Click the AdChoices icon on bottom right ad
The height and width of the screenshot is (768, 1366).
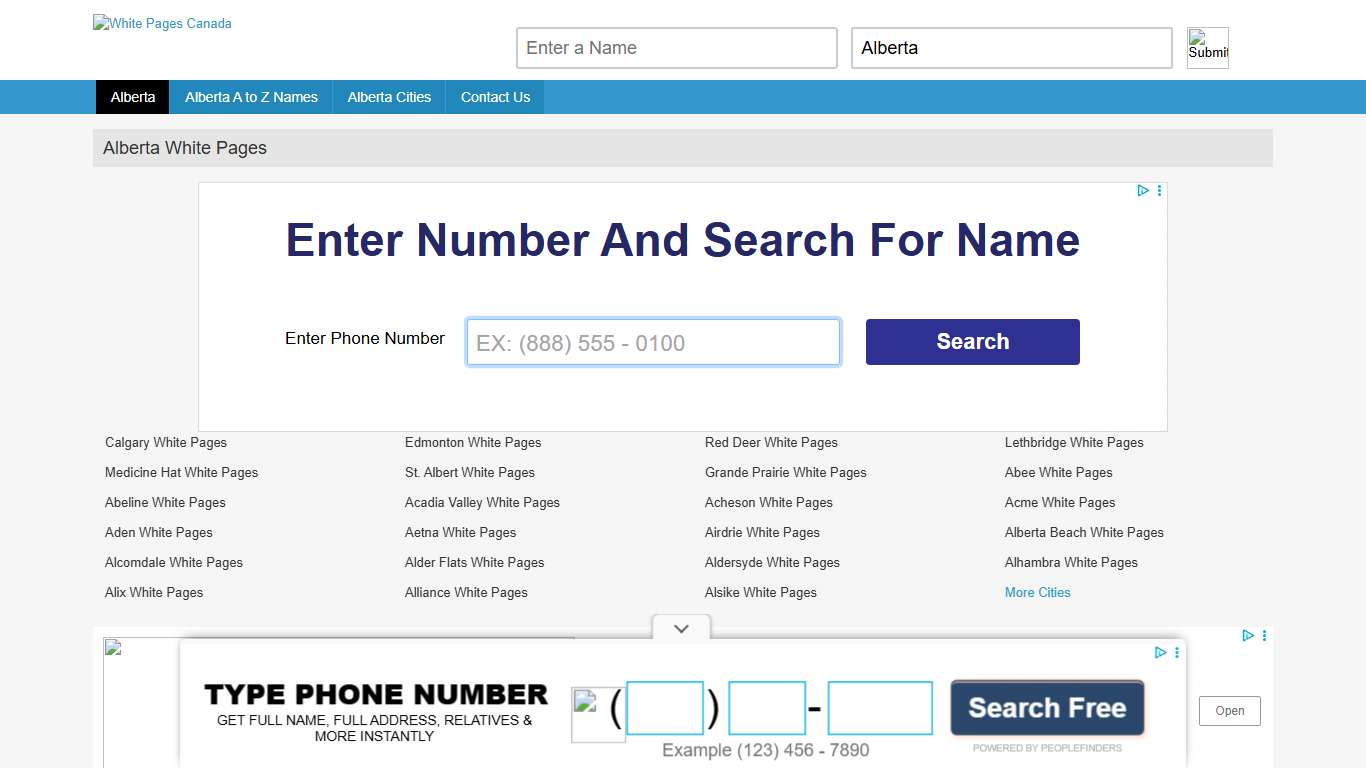1248,635
